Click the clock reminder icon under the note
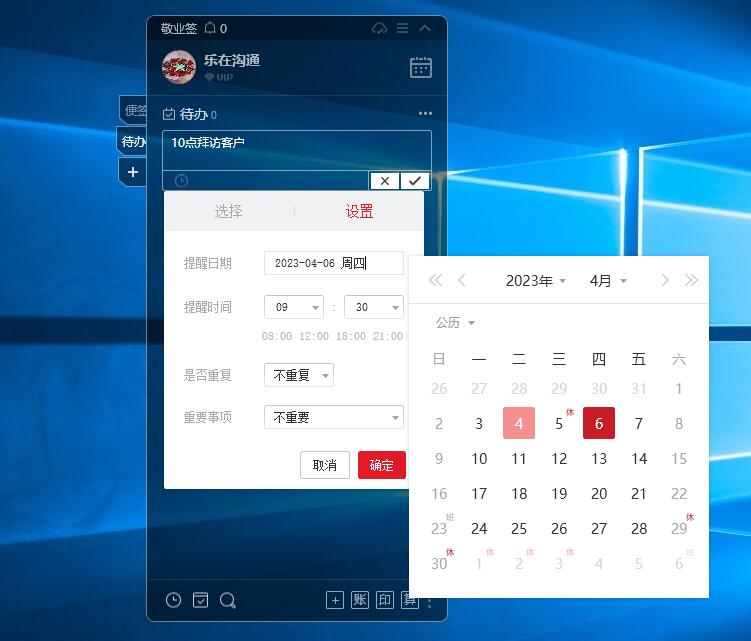The height and width of the screenshot is (641, 751). pyautogui.click(x=181, y=181)
